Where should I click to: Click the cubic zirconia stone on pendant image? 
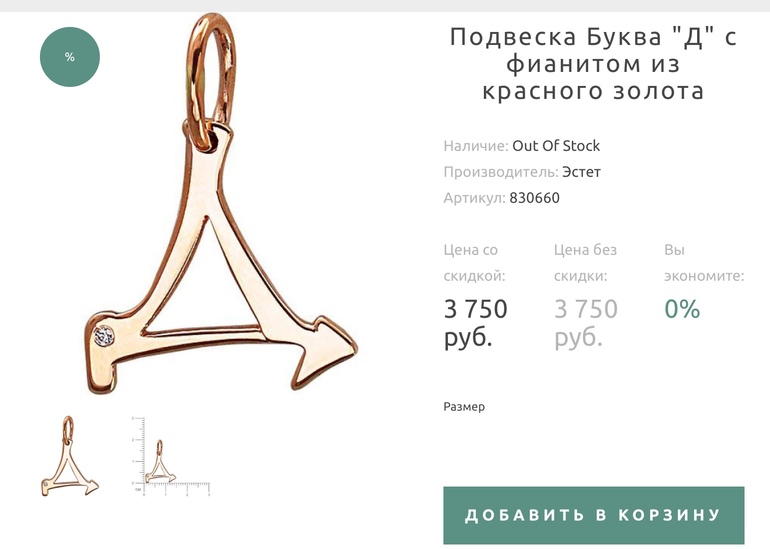click(104, 336)
